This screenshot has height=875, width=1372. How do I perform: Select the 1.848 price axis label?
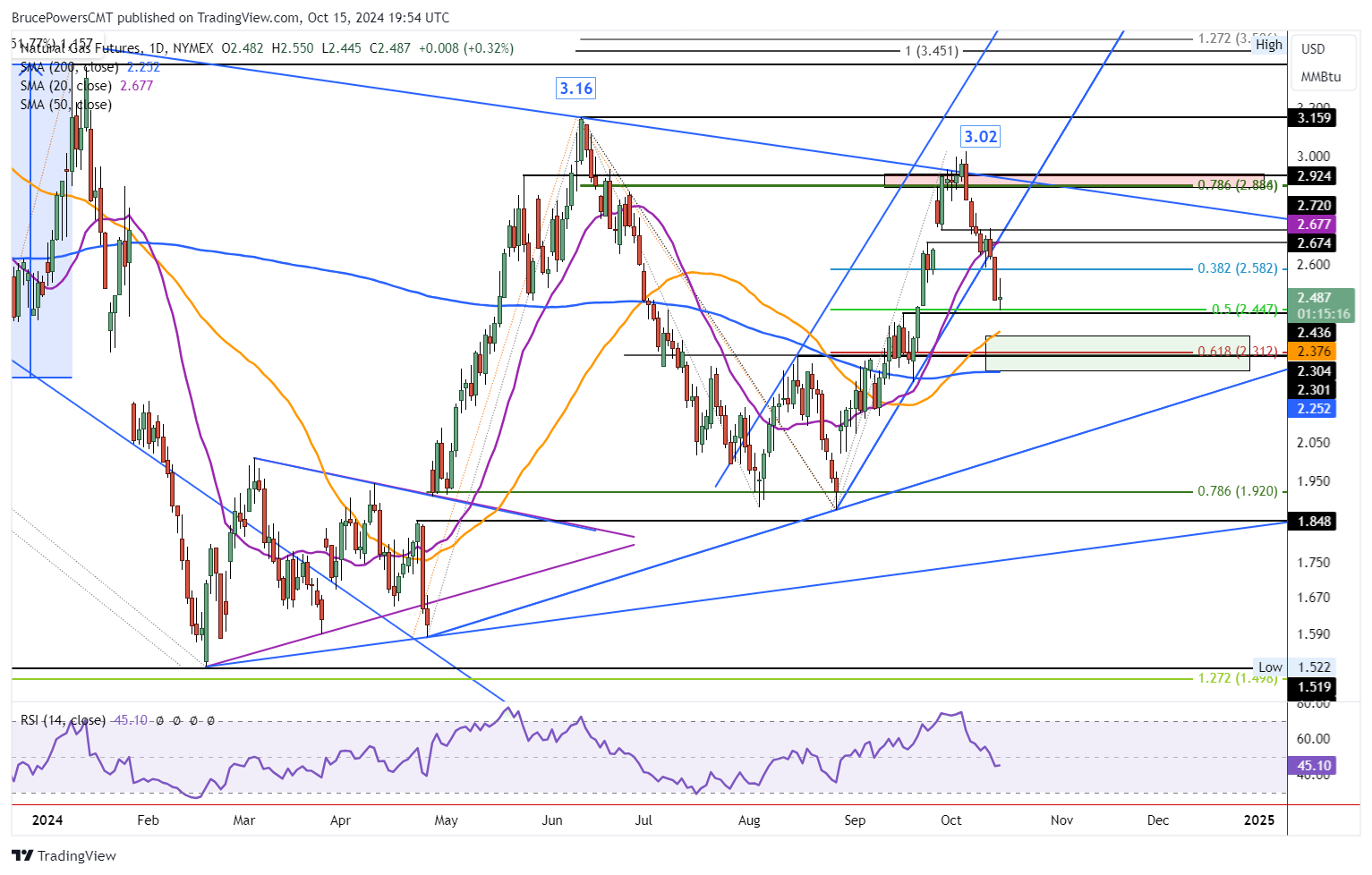[1313, 521]
